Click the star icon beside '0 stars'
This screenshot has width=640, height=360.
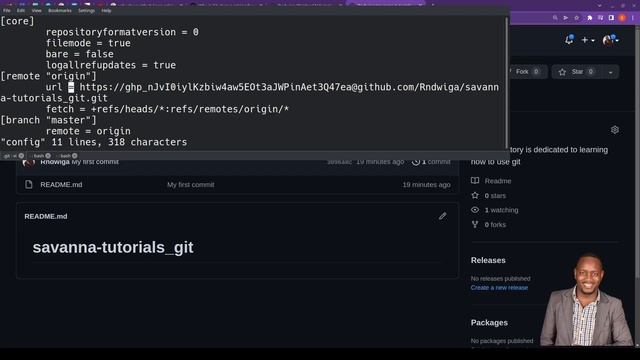(x=475, y=196)
